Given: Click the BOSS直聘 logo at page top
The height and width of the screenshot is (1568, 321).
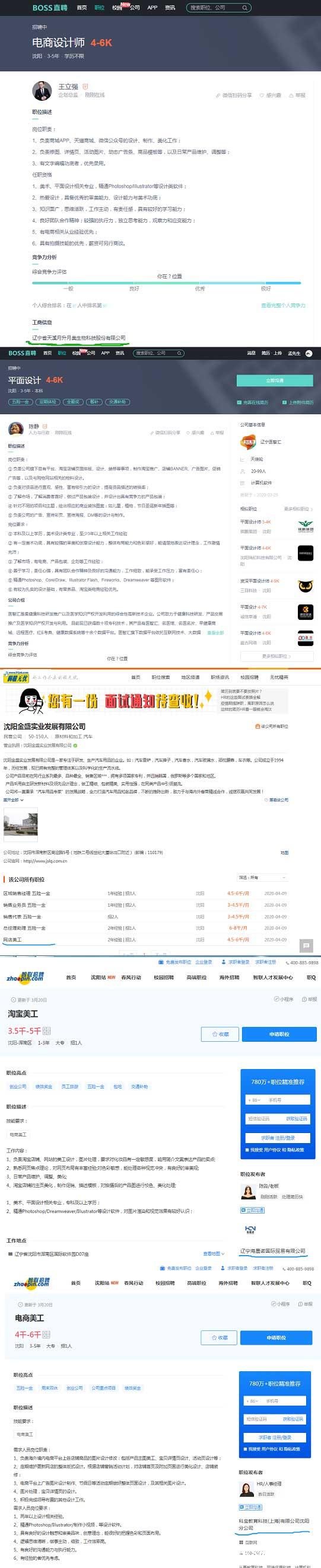Looking at the screenshot, I should pyautogui.click(x=50, y=8).
